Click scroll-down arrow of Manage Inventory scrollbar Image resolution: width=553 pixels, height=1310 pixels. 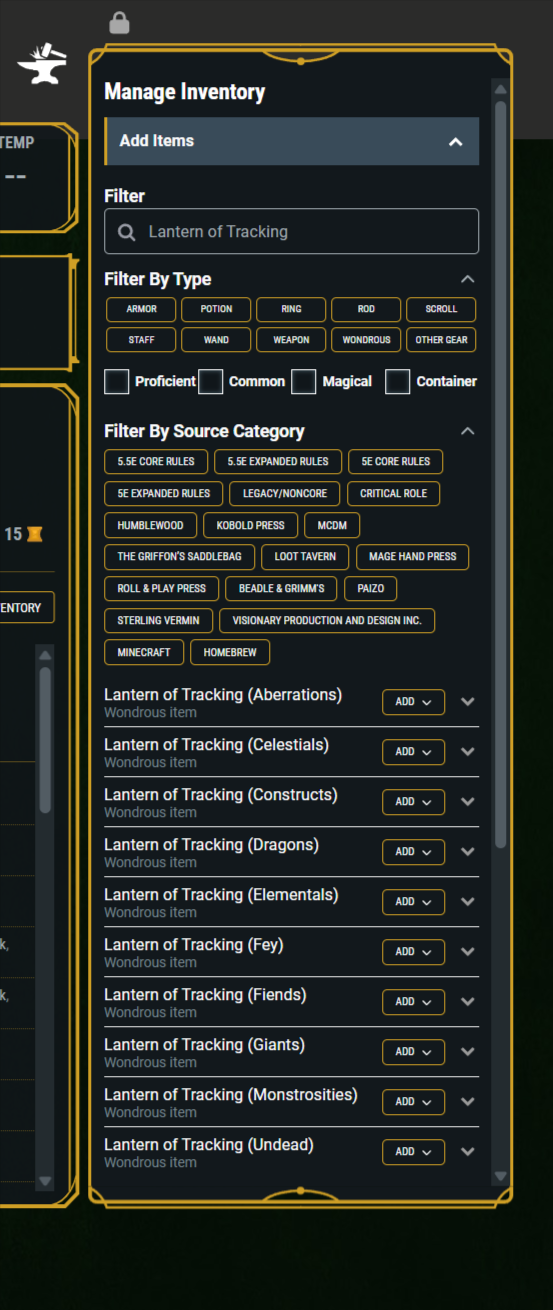[x=500, y=1177]
